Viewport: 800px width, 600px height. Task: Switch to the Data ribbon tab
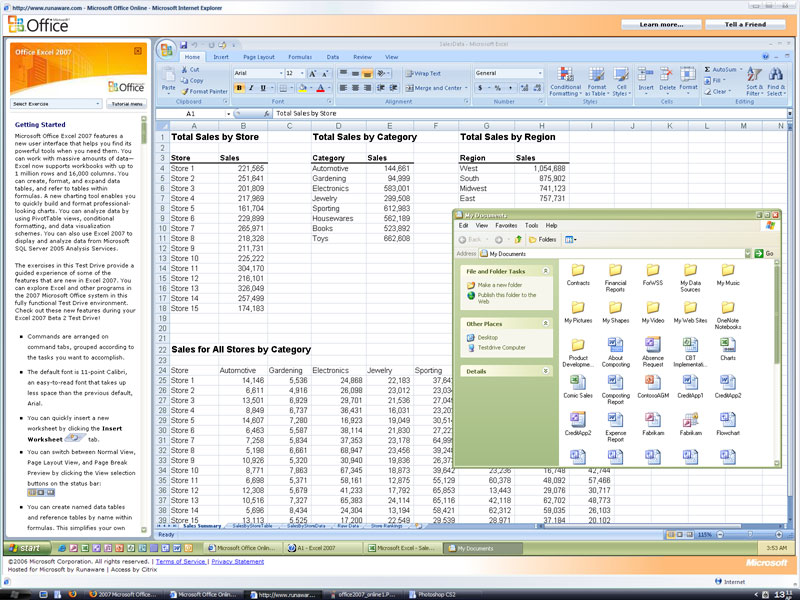click(x=333, y=57)
